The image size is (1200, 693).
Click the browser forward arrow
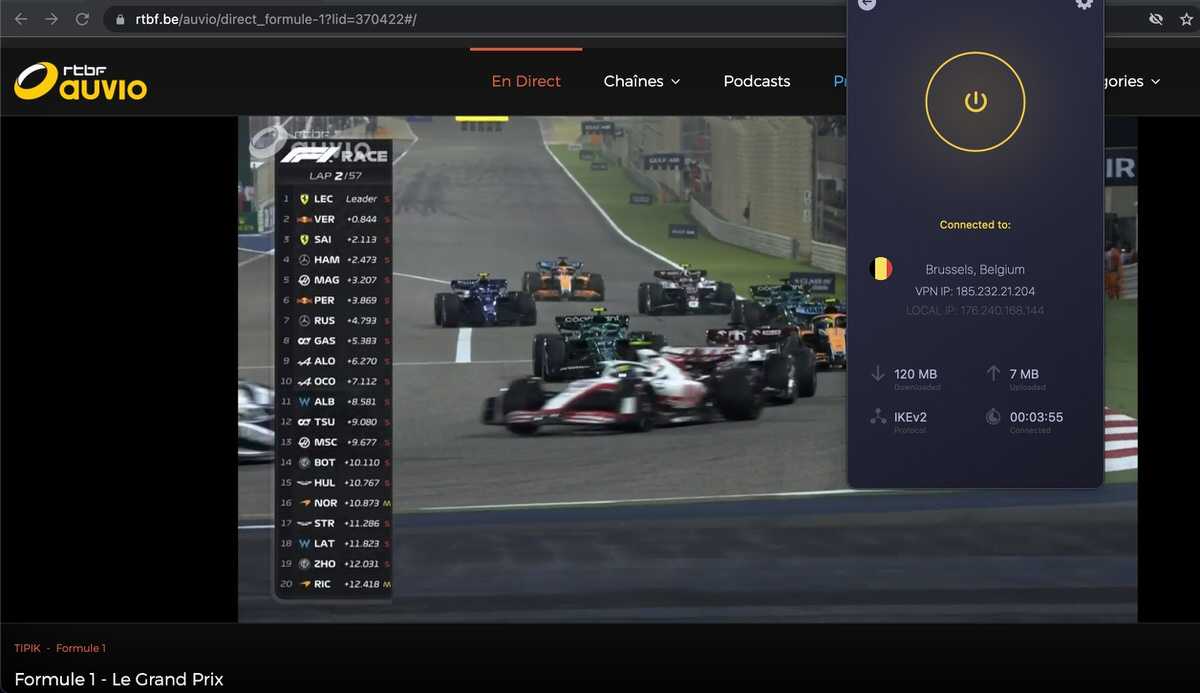click(x=51, y=19)
